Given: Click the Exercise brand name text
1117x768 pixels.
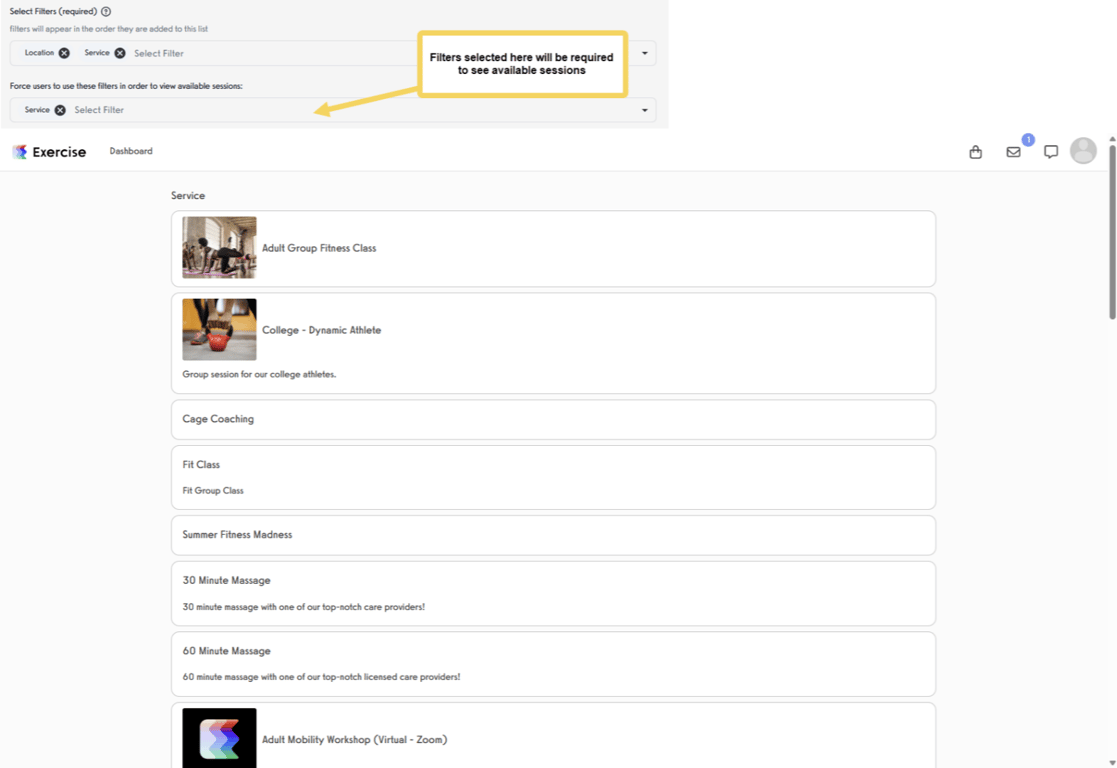Looking at the screenshot, I should pyautogui.click(x=59, y=152).
